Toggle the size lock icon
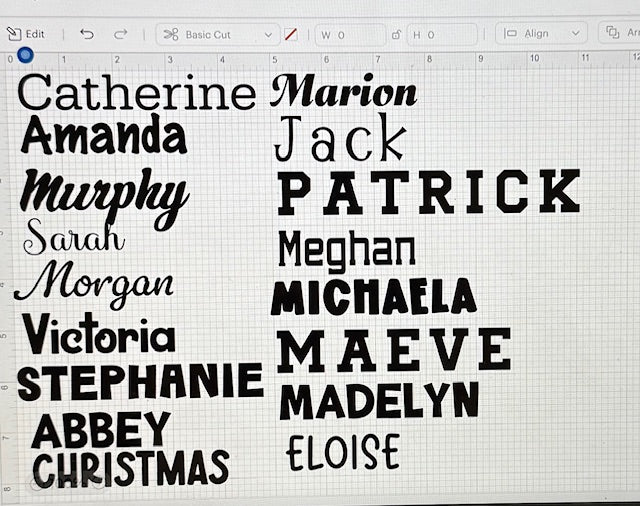 [396, 34]
